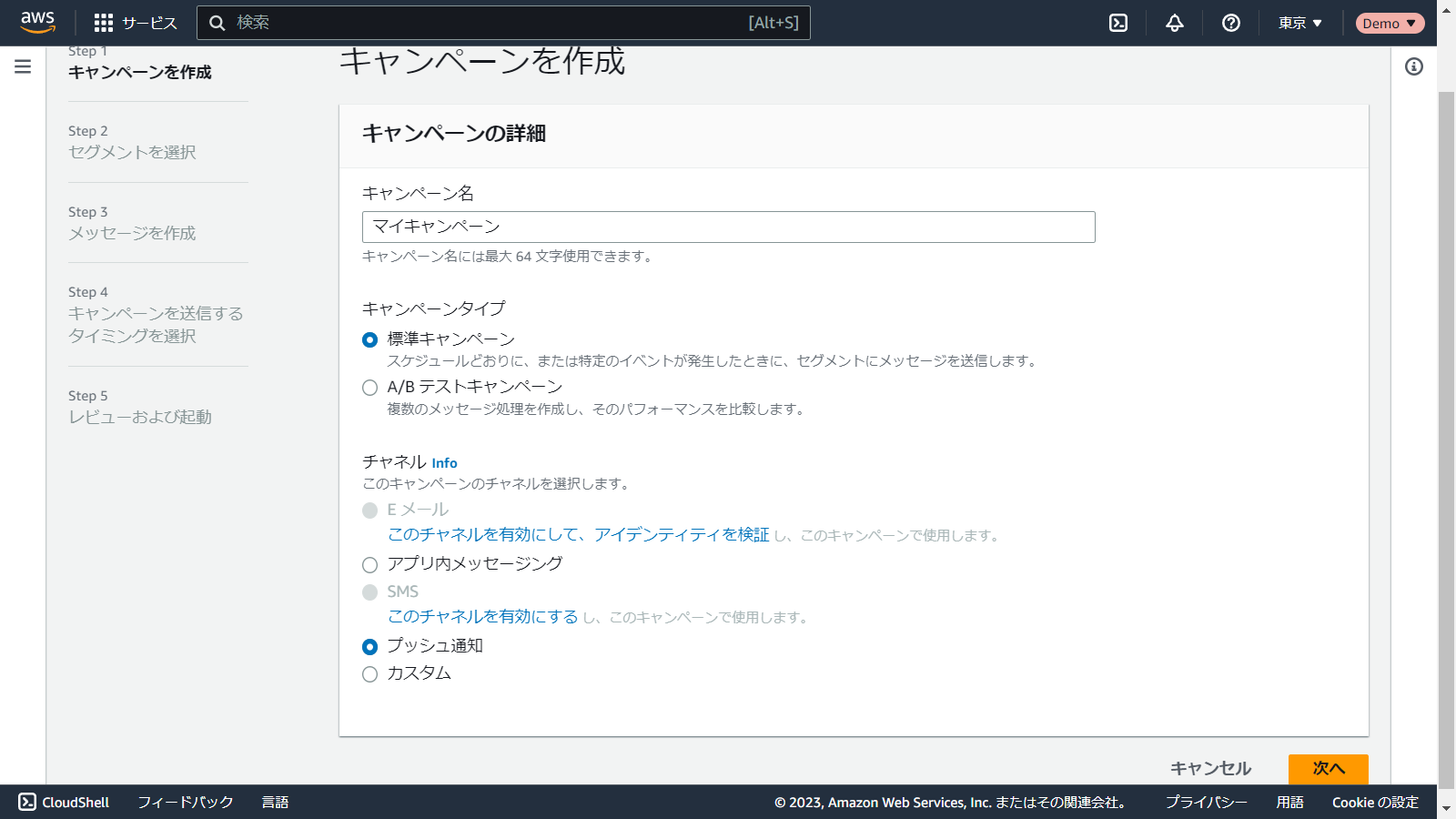1456x819 pixels.
Task: Click the チャネル Info link
Action: tap(444, 463)
